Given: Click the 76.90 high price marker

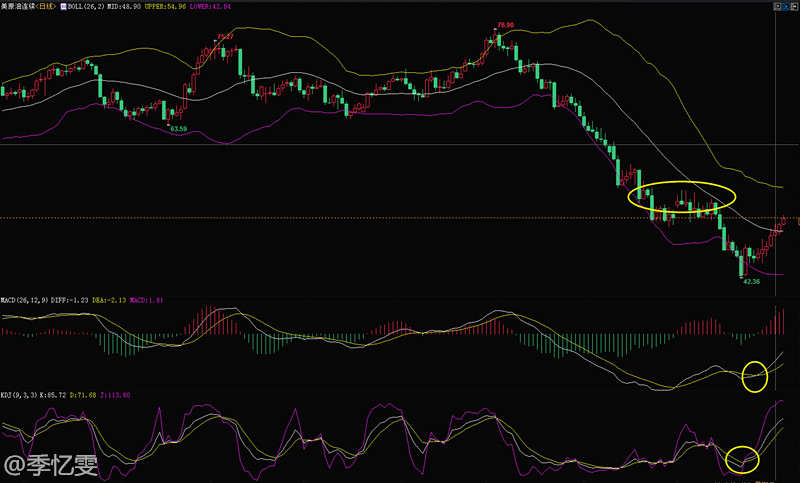Looking at the screenshot, I should (x=504, y=24).
